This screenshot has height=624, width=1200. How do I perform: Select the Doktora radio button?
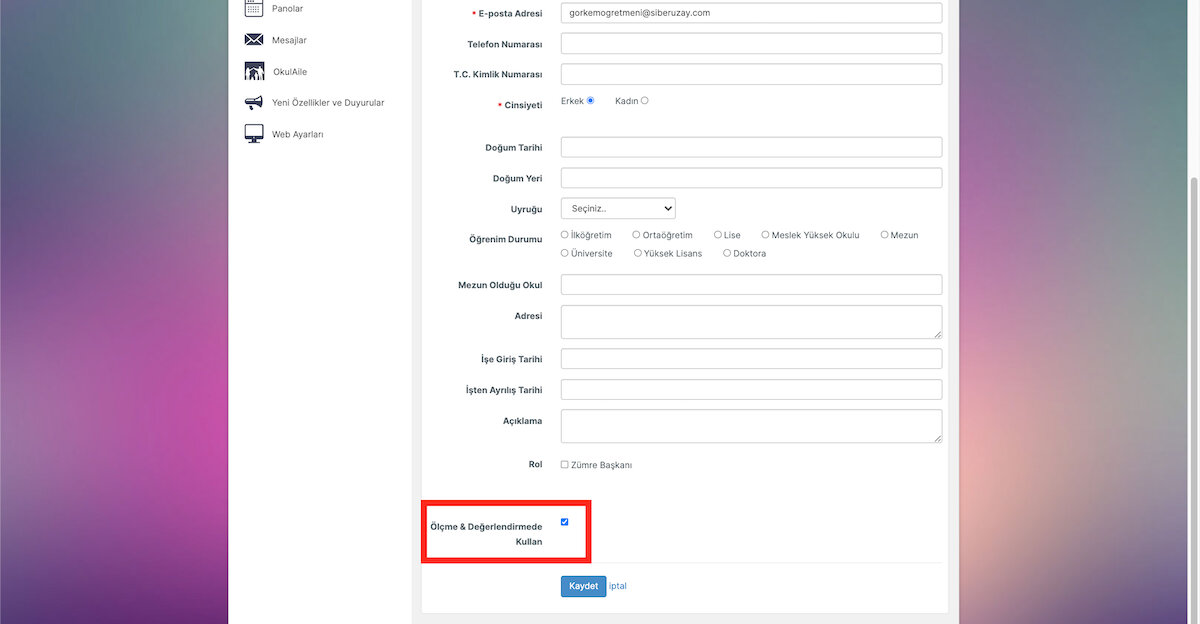point(727,253)
